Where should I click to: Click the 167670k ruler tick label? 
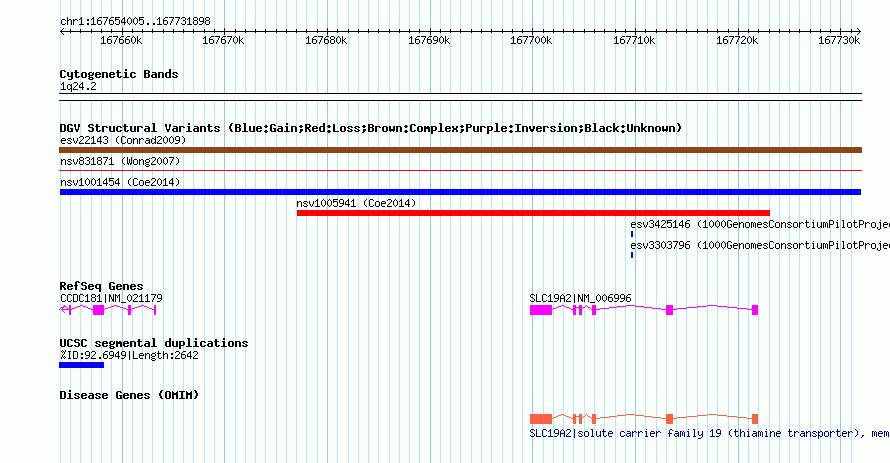[224, 40]
